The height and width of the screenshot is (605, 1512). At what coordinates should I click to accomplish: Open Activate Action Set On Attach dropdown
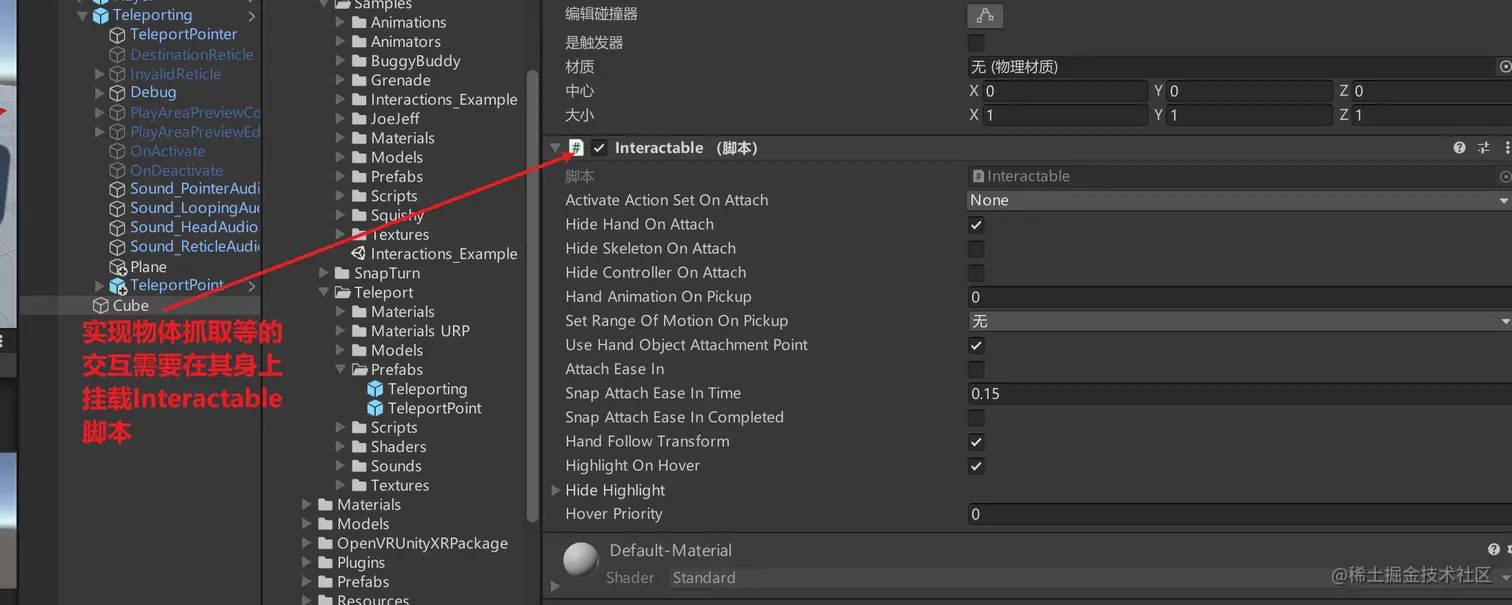click(1239, 200)
